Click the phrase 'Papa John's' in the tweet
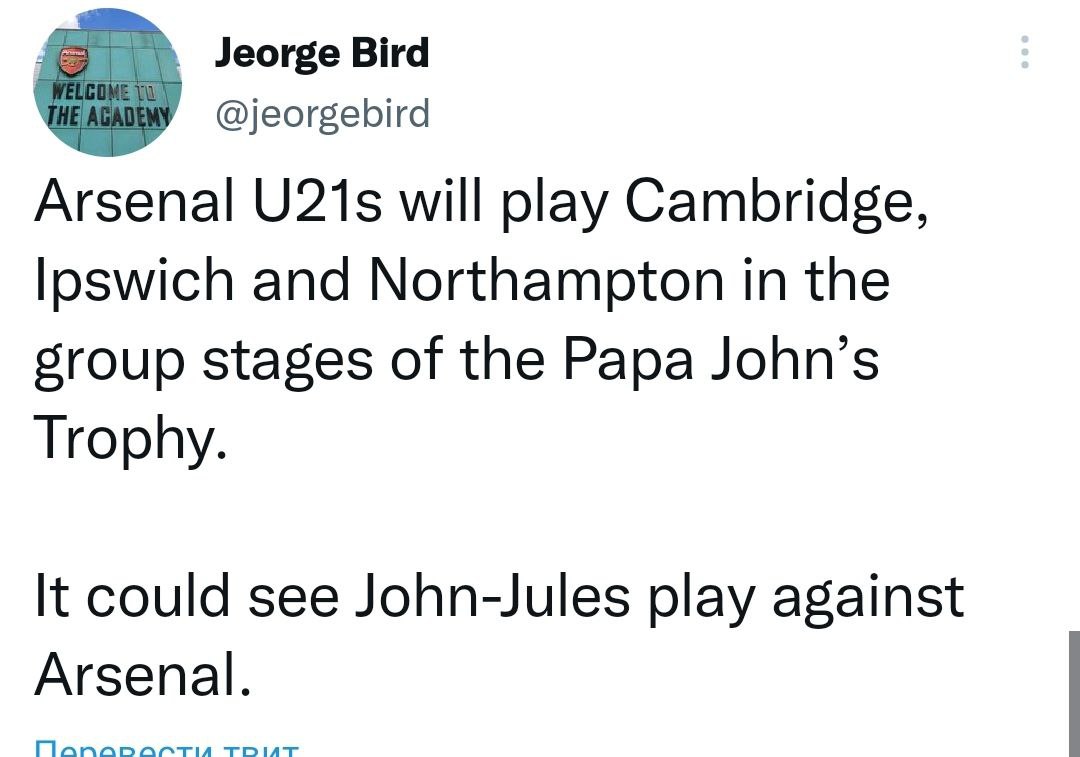 (x=720, y=359)
